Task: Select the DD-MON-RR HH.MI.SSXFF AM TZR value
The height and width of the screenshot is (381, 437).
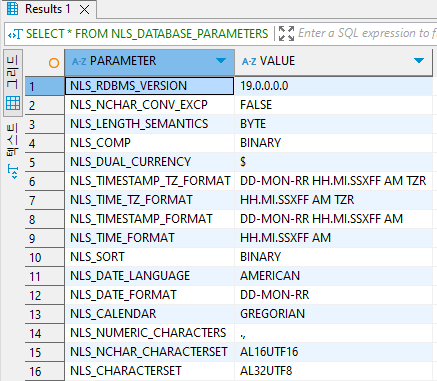Action: tap(333, 181)
